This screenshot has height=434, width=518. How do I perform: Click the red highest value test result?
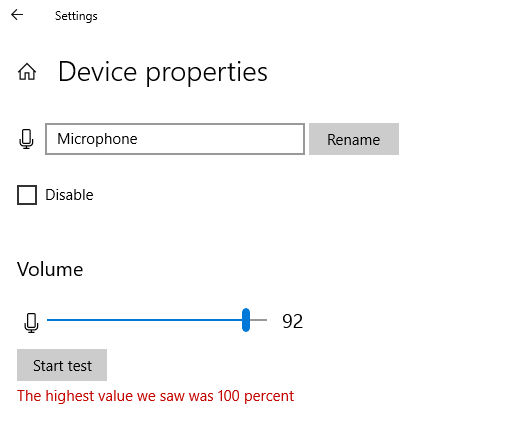(156, 396)
